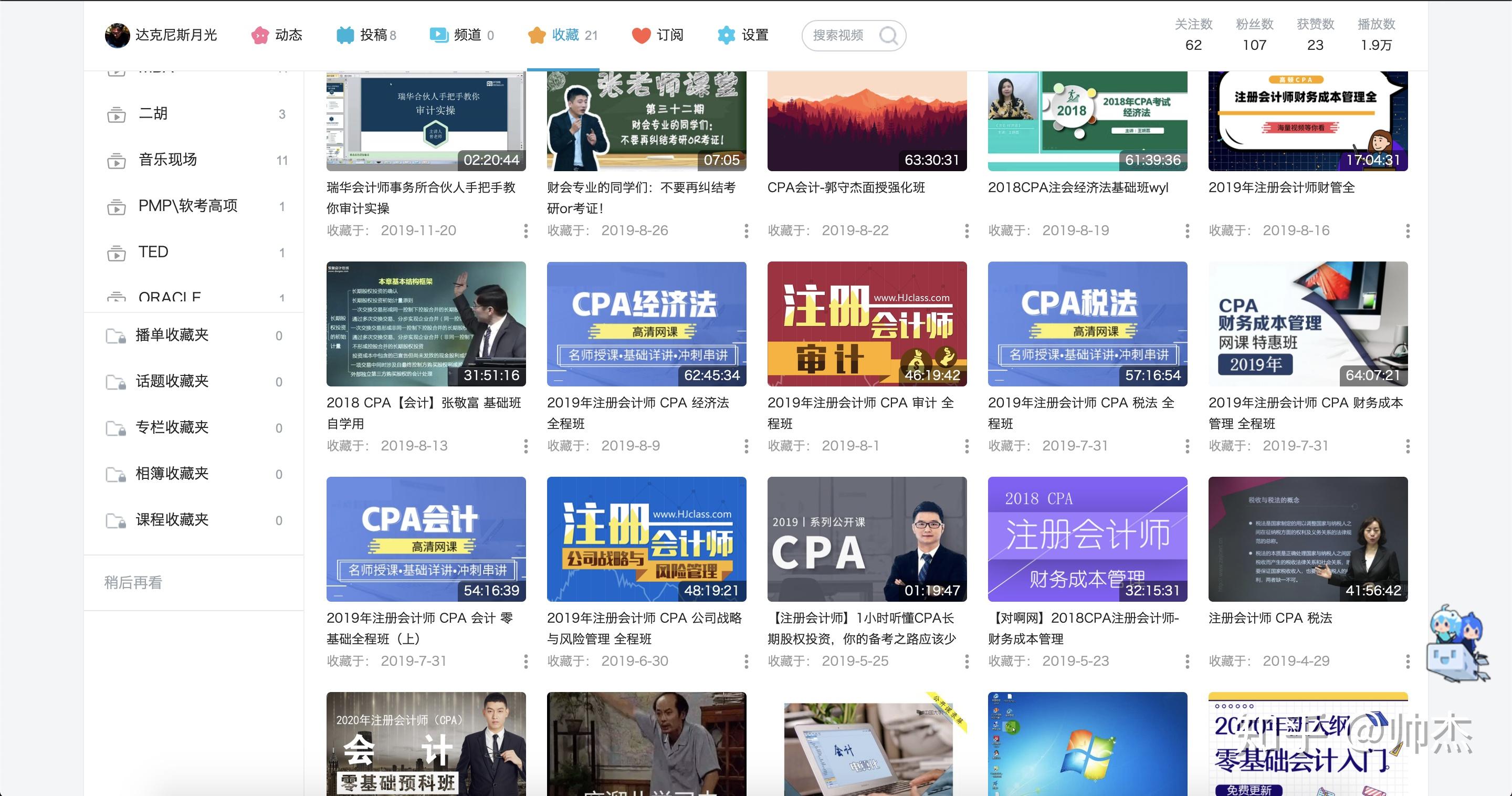Open more menu for 对啊网 2018CPA video
Viewport: 1512px width, 796px height.
tap(1188, 662)
